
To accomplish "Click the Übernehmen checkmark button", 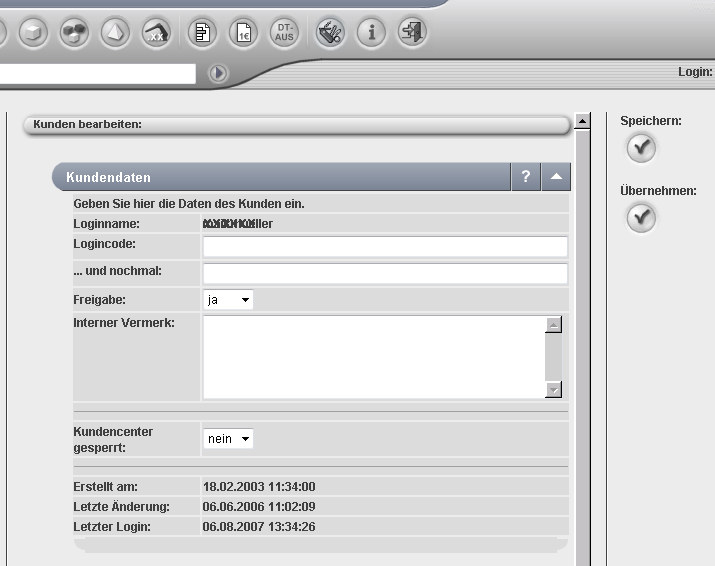I will pos(641,219).
